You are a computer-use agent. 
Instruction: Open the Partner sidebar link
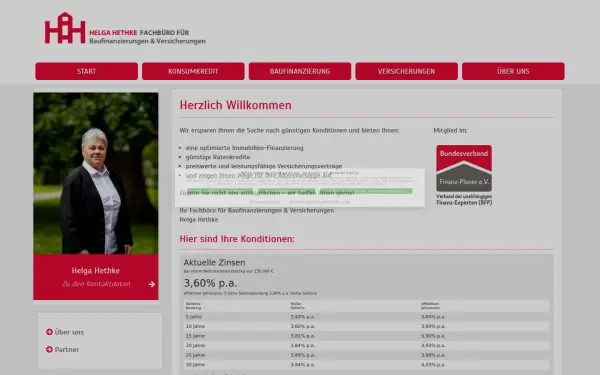click(x=67, y=349)
